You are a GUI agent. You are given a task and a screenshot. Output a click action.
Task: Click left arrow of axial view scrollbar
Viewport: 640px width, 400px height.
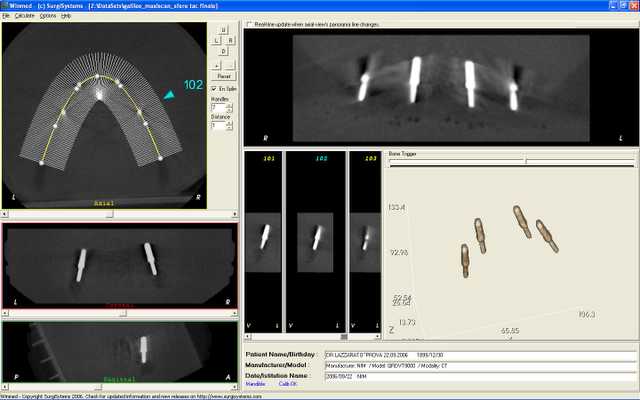point(5,214)
